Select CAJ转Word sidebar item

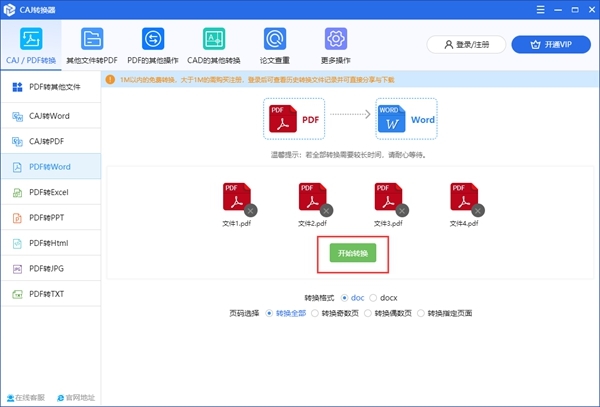[x=50, y=116]
